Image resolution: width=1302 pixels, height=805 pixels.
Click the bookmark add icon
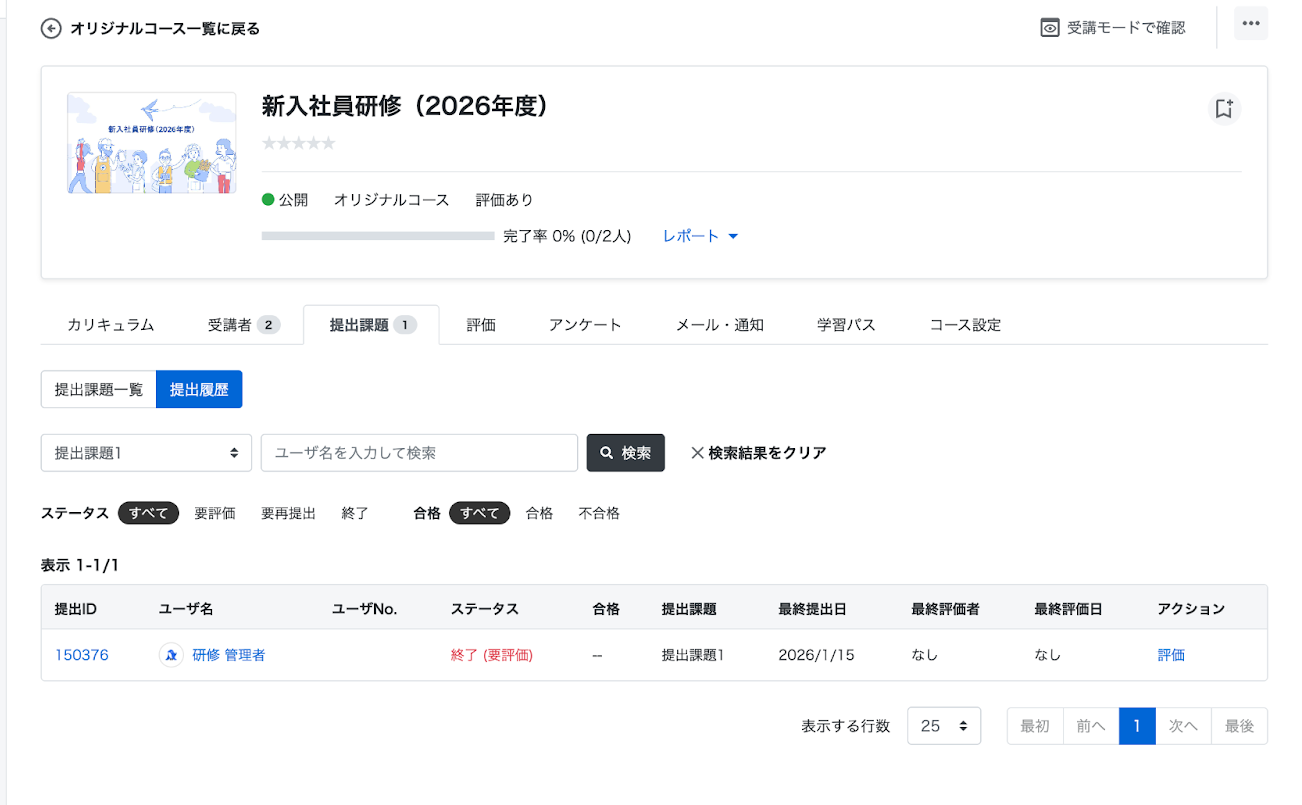[1224, 109]
